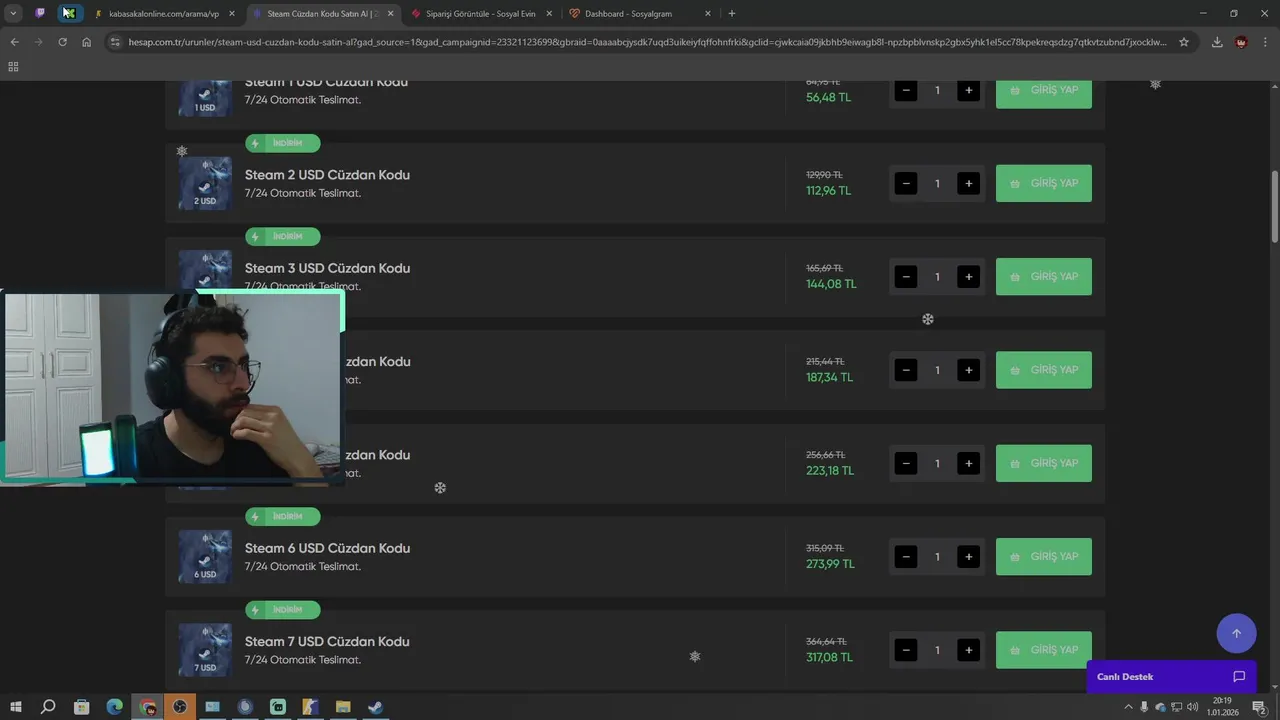Open the Chrome three-dot menu
Image resolution: width=1280 pixels, height=720 pixels.
click(x=1265, y=42)
